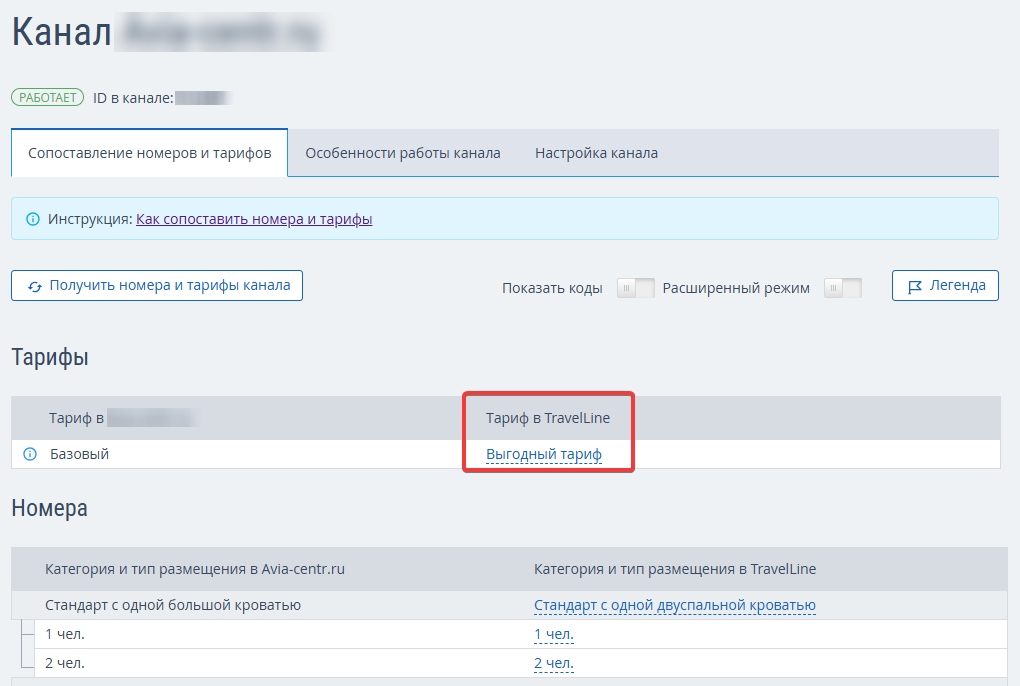Click Стандарт с одной двуспальной кроватью link
This screenshot has height=686, width=1020.
675,605
